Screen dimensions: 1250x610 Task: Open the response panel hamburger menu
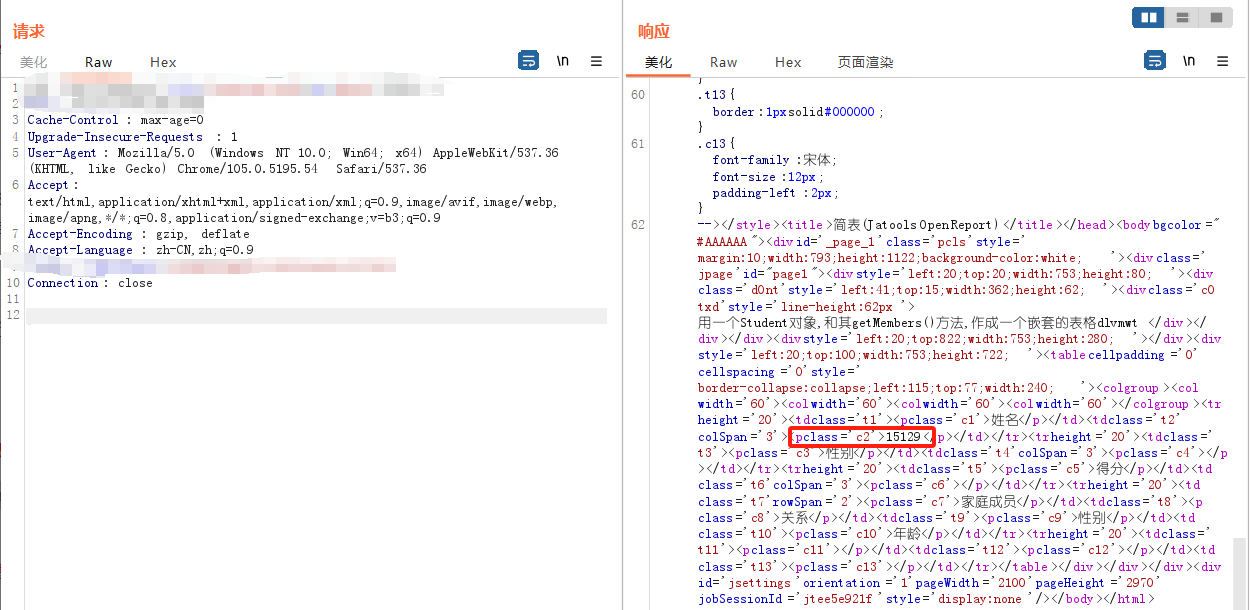[1222, 61]
